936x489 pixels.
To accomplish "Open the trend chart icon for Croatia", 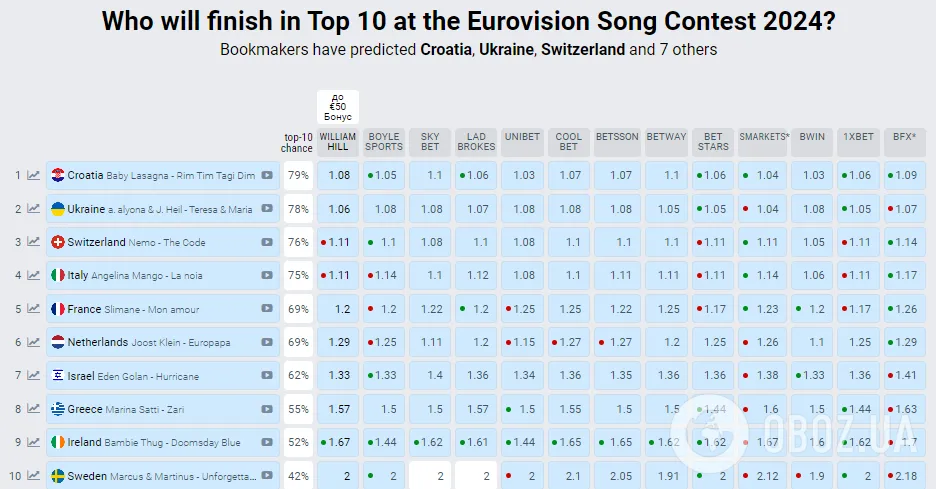I will [x=33, y=176].
